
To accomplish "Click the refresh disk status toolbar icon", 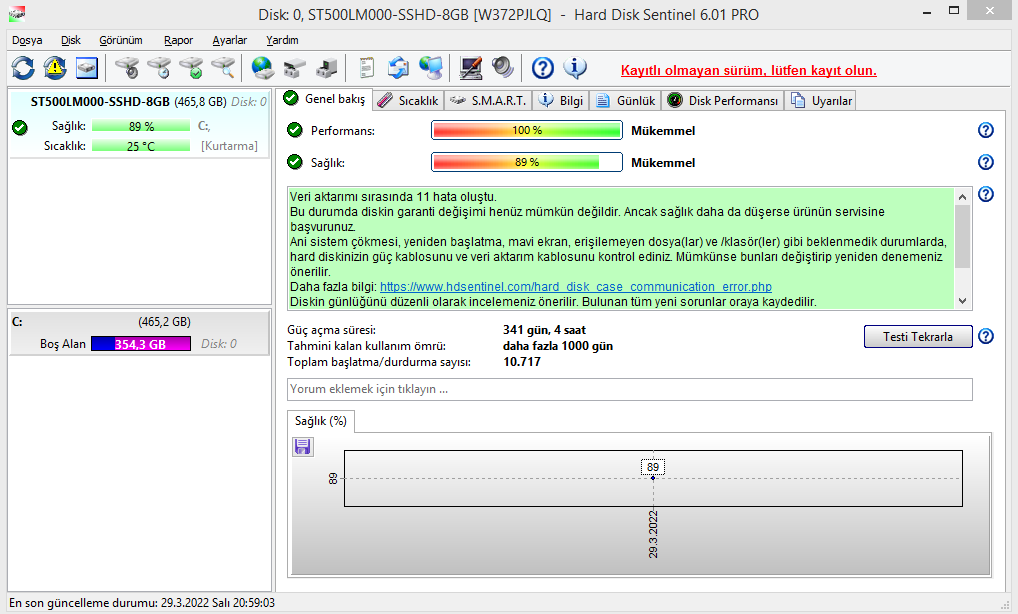I will 23,68.
